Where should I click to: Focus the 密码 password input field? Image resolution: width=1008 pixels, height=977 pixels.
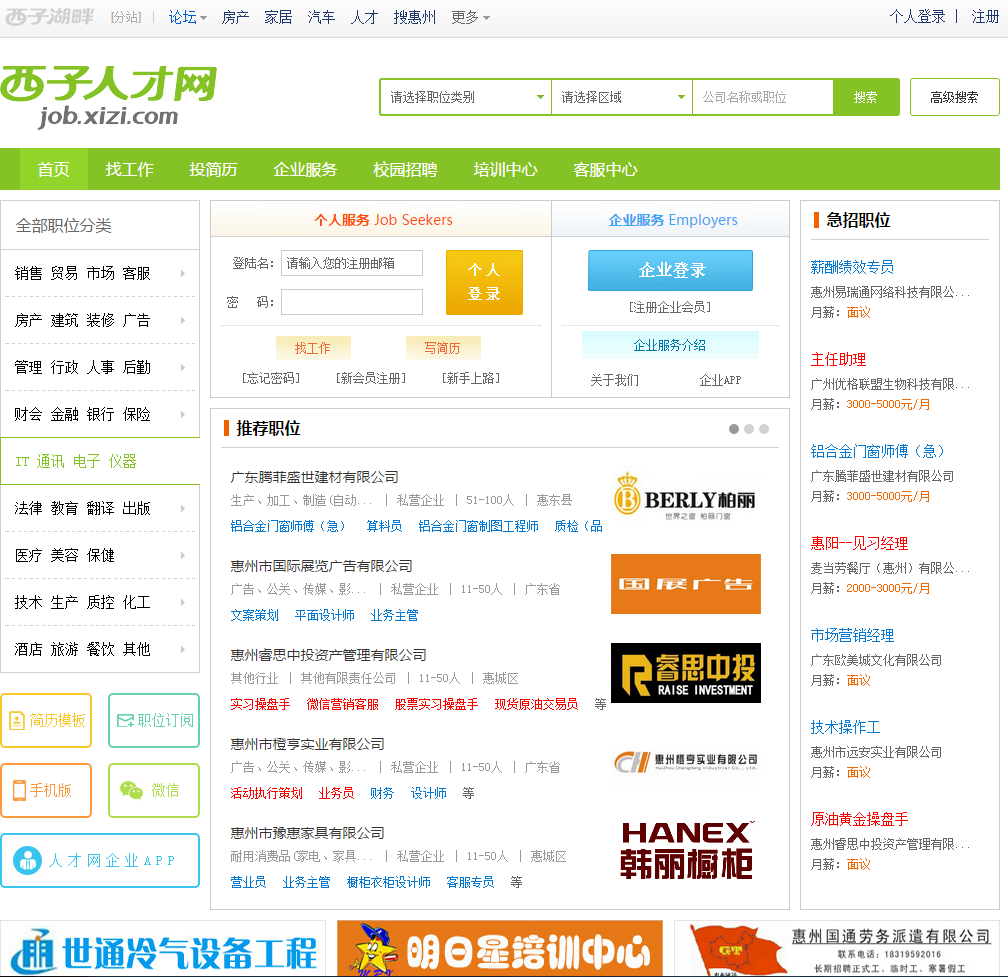pyautogui.click(x=352, y=301)
